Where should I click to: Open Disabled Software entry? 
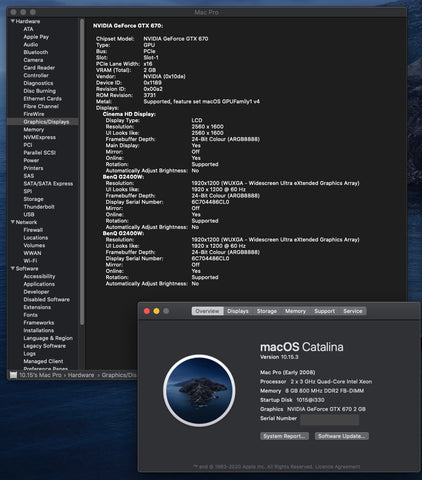[47, 299]
